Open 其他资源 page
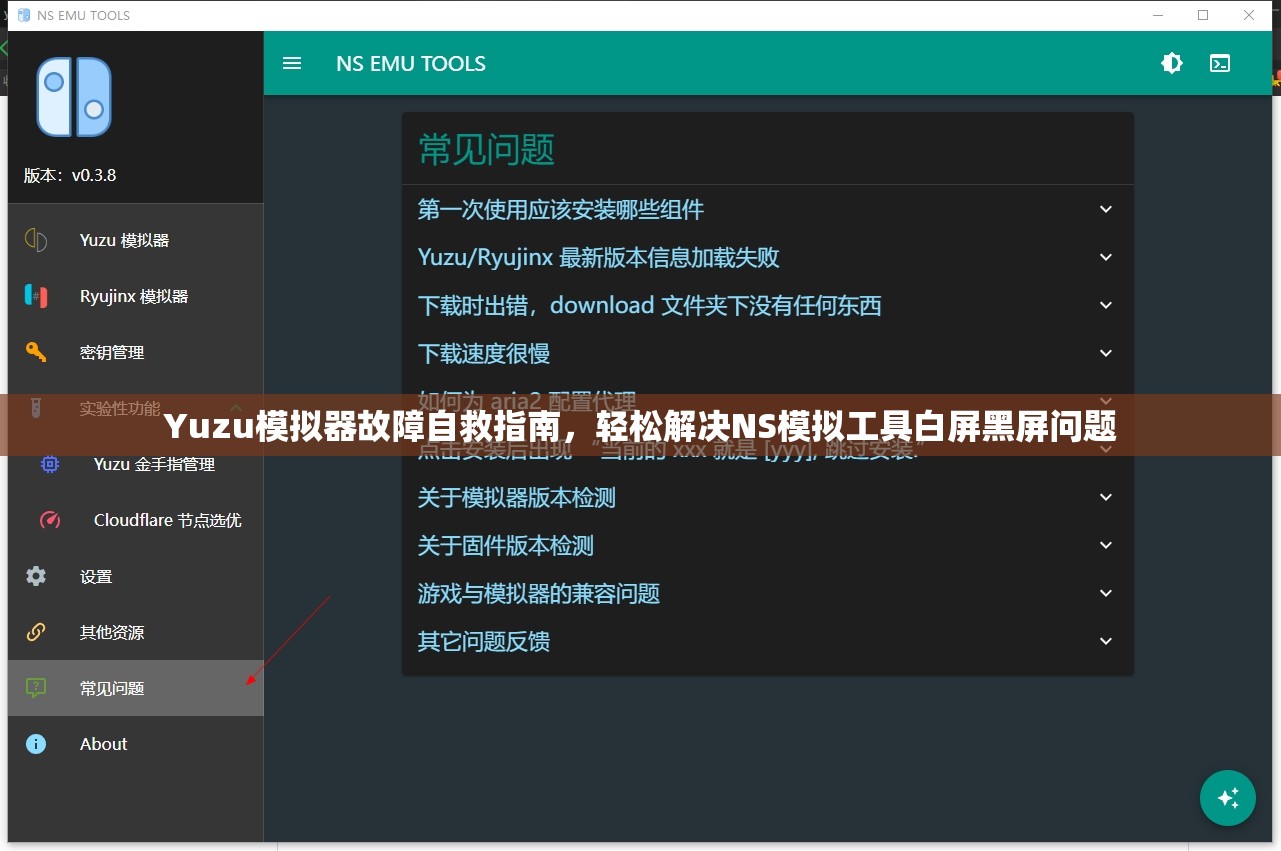This screenshot has width=1281, height=851. tap(136, 632)
